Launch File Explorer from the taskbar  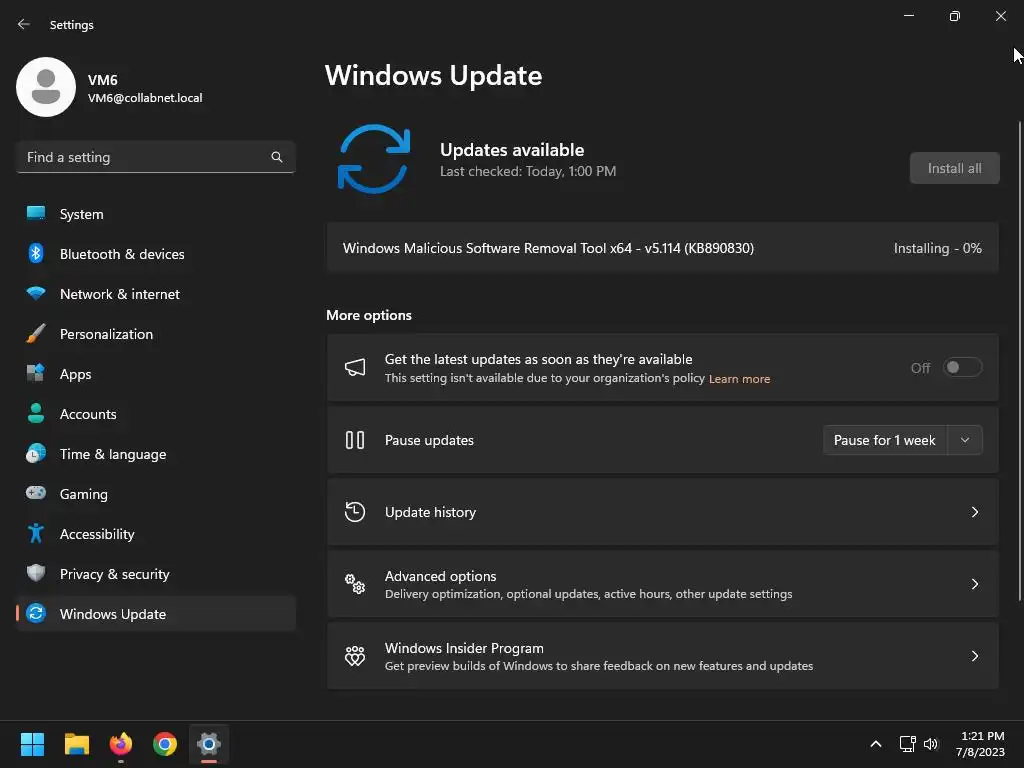[x=76, y=744]
